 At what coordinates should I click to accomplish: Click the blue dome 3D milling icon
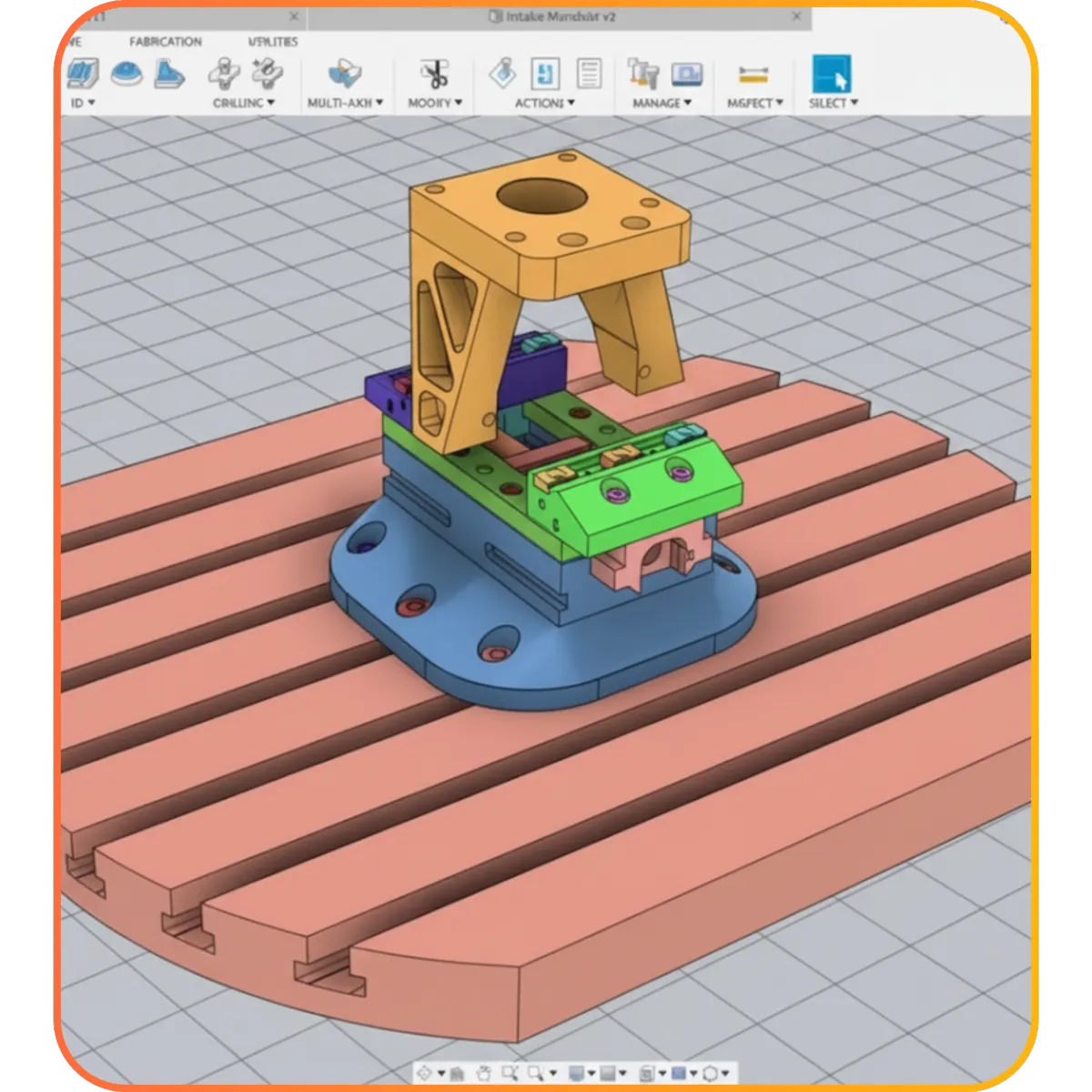click(x=126, y=73)
